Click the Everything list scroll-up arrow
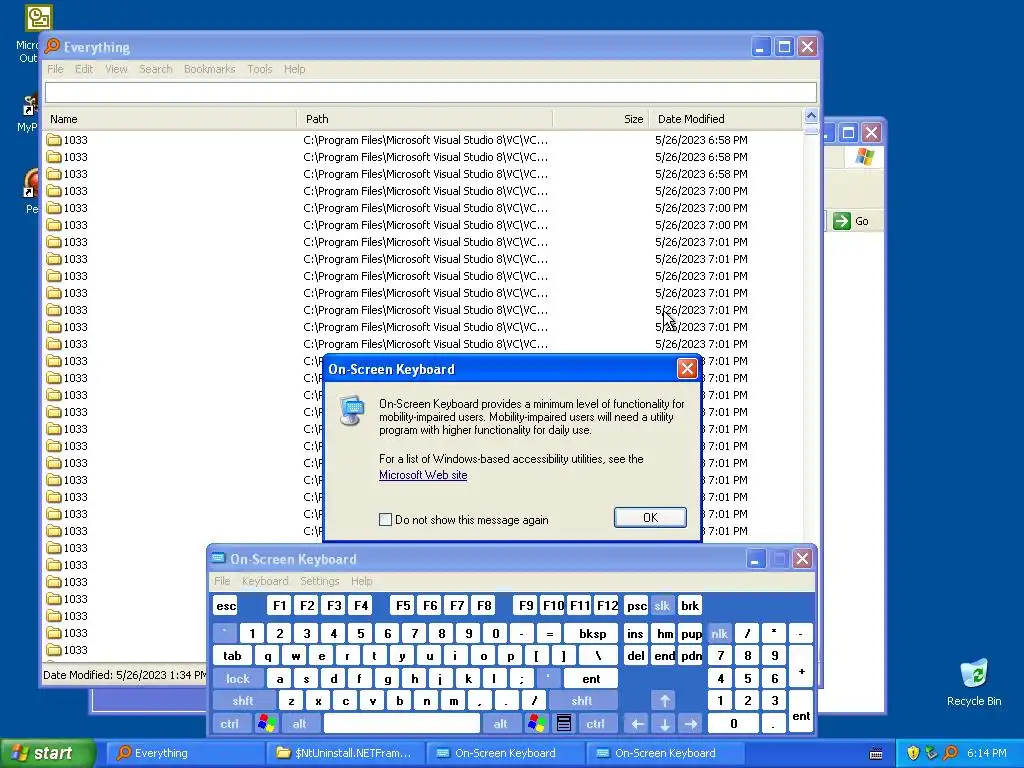Image resolution: width=1024 pixels, height=768 pixels. tap(810, 116)
